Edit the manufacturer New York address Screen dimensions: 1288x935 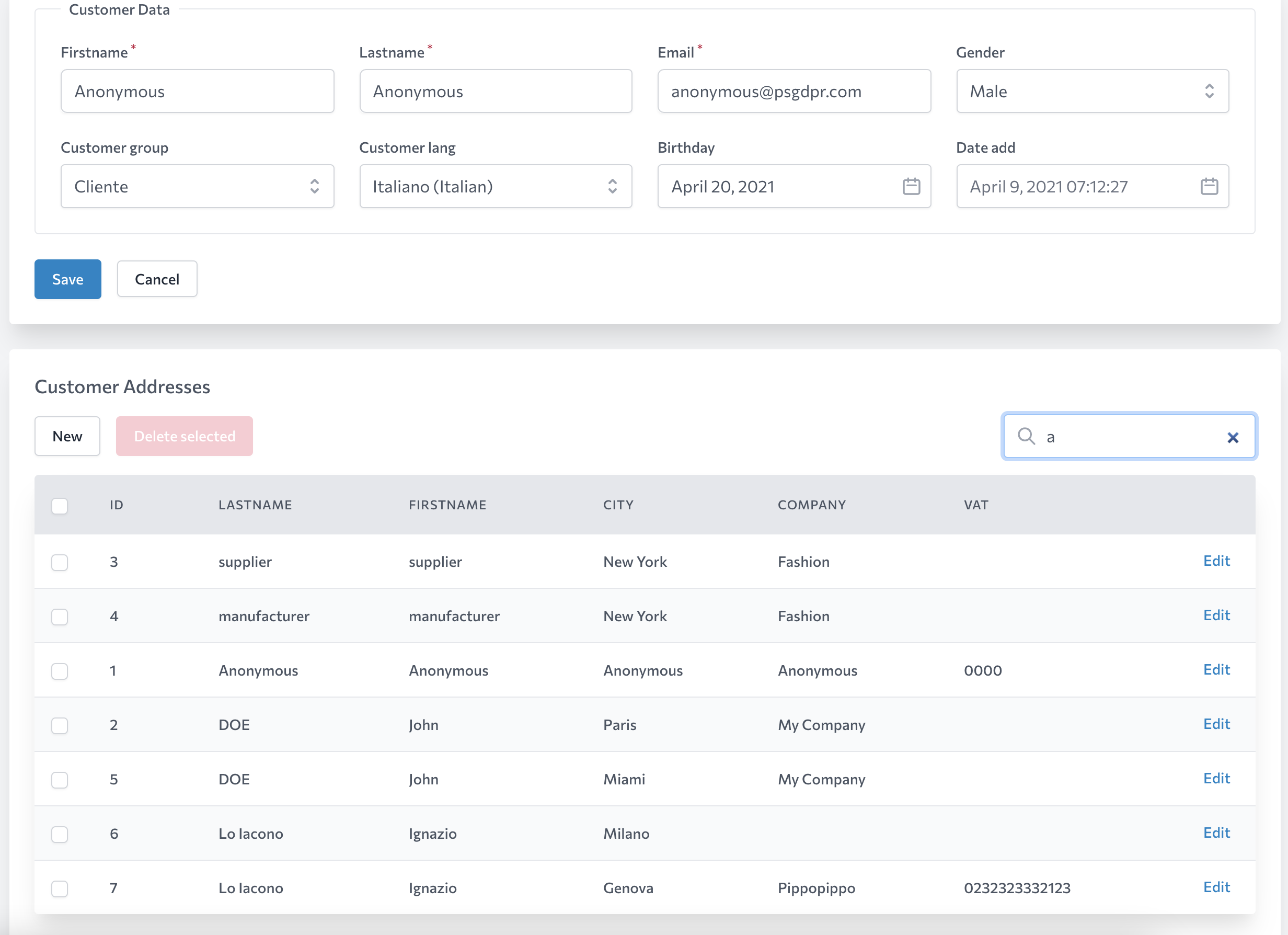(x=1216, y=615)
